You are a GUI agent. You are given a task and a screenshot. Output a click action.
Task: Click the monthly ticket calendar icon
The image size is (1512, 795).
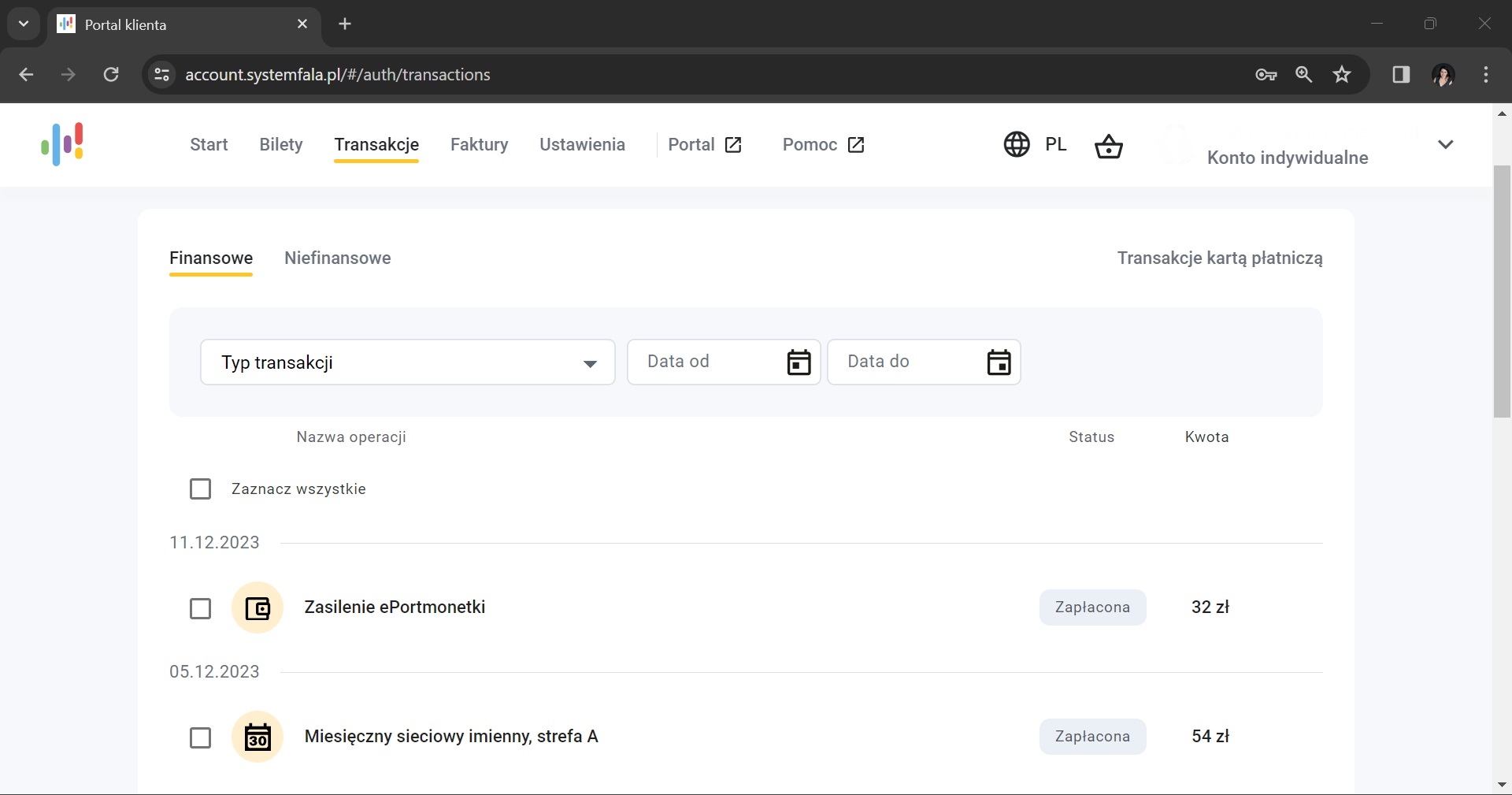coord(258,737)
